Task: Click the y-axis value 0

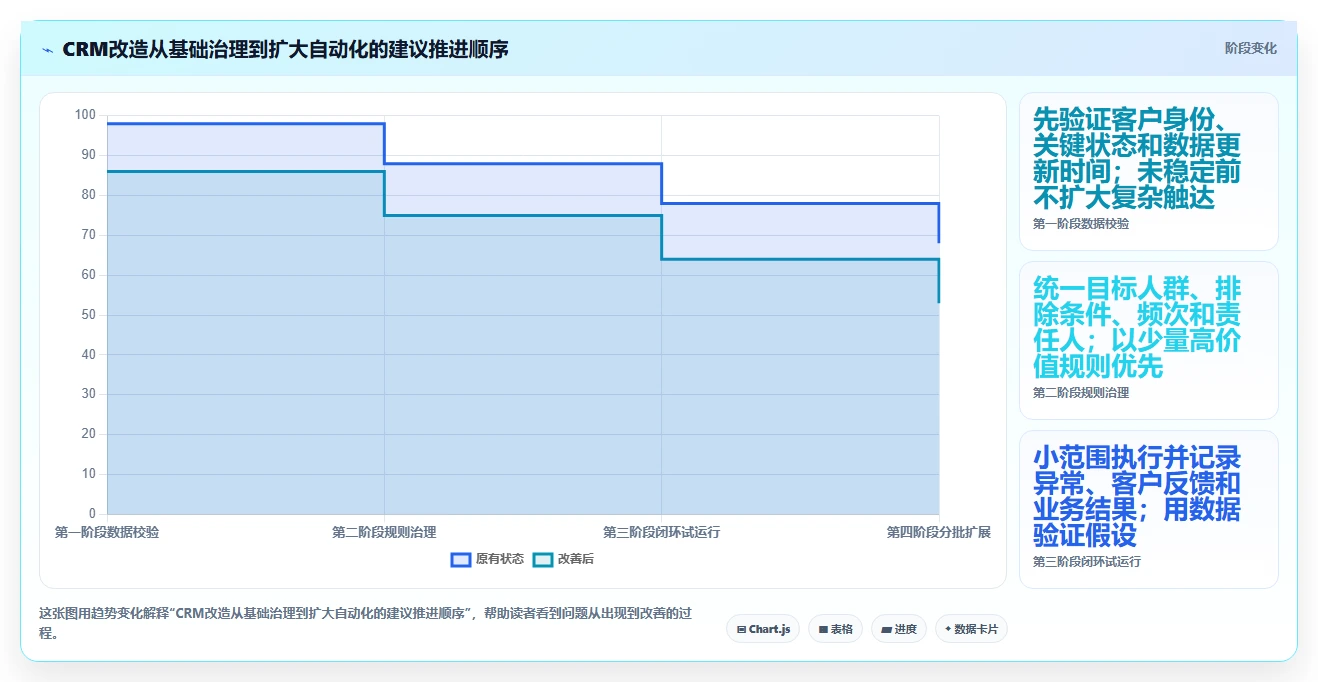Action: click(x=92, y=514)
